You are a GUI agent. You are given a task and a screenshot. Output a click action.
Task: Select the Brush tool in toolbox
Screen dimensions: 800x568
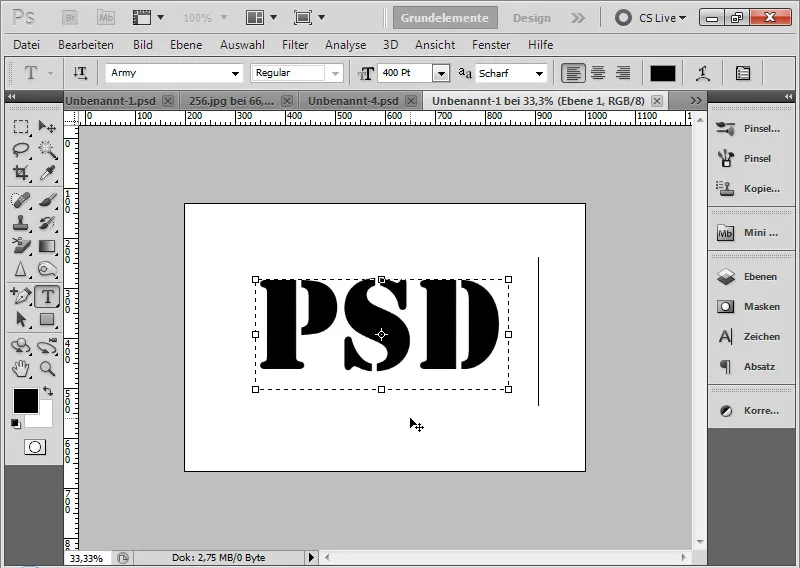pyautogui.click(x=47, y=200)
